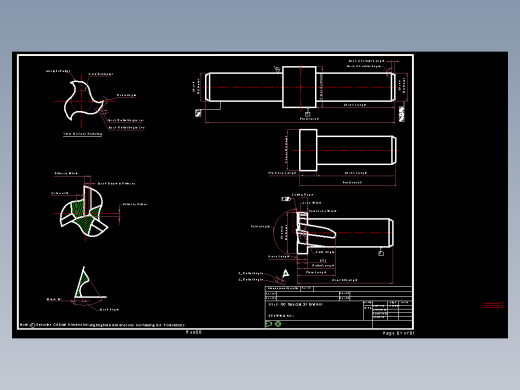This screenshot has width=520, height=390.
Task: Pick the double-ended tool side view
Action: point(300,87)
